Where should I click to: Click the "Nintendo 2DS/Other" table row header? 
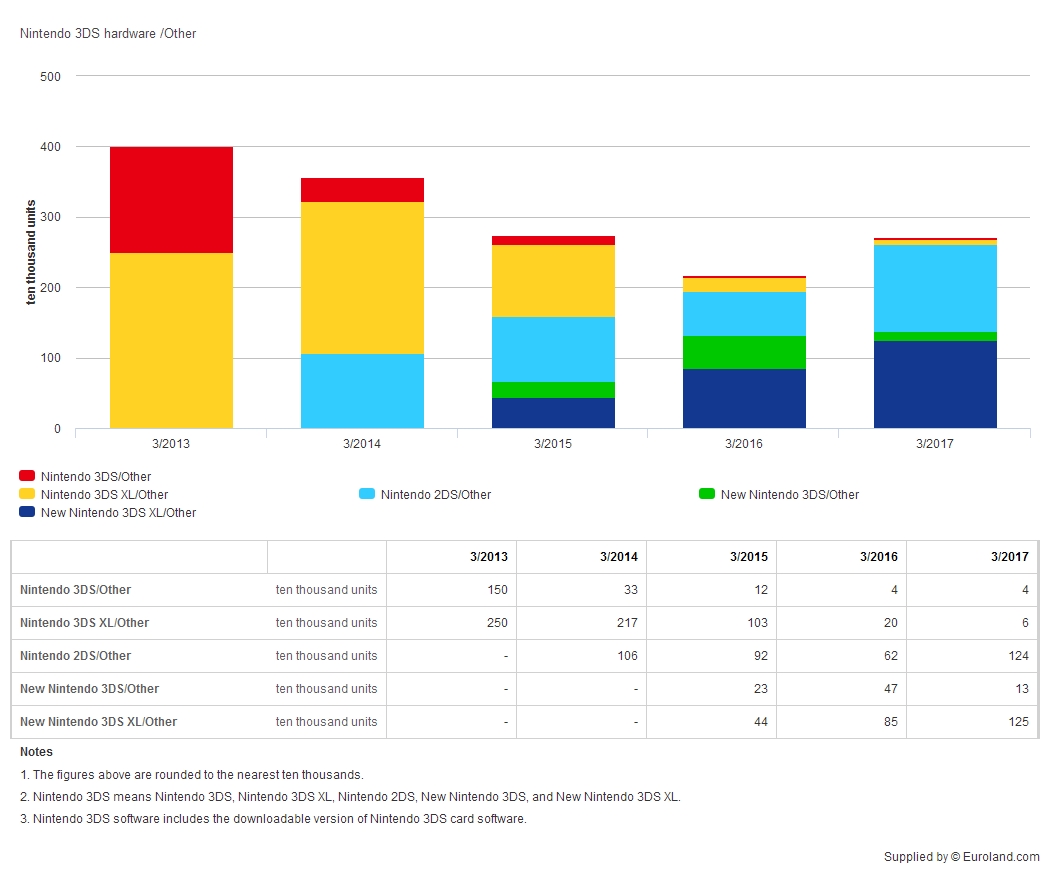76,656
